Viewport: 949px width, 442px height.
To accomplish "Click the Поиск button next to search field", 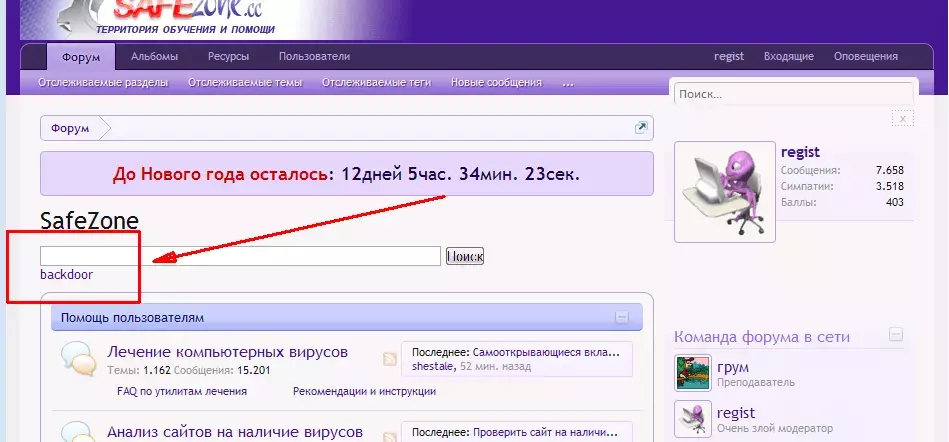I will [x=465, y=256].
